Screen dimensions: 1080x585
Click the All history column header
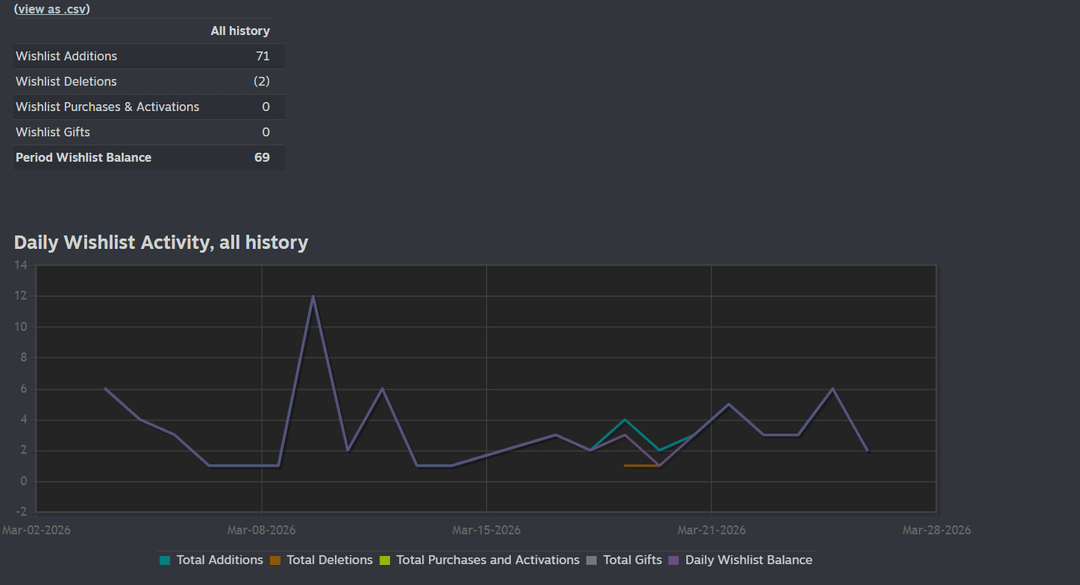pyautogui.click(x=240, y=31)
